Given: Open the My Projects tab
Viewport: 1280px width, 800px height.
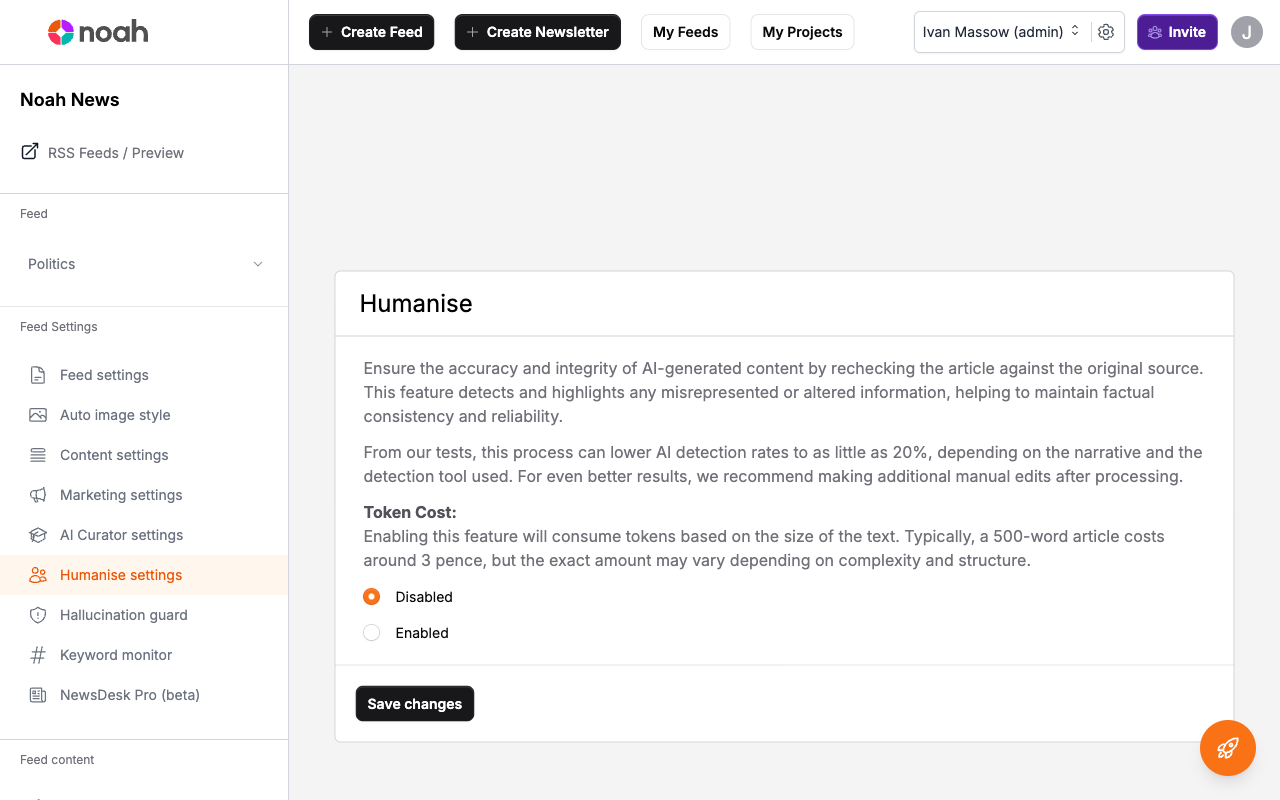Looking at the screenshot, I should pos(802,32).
